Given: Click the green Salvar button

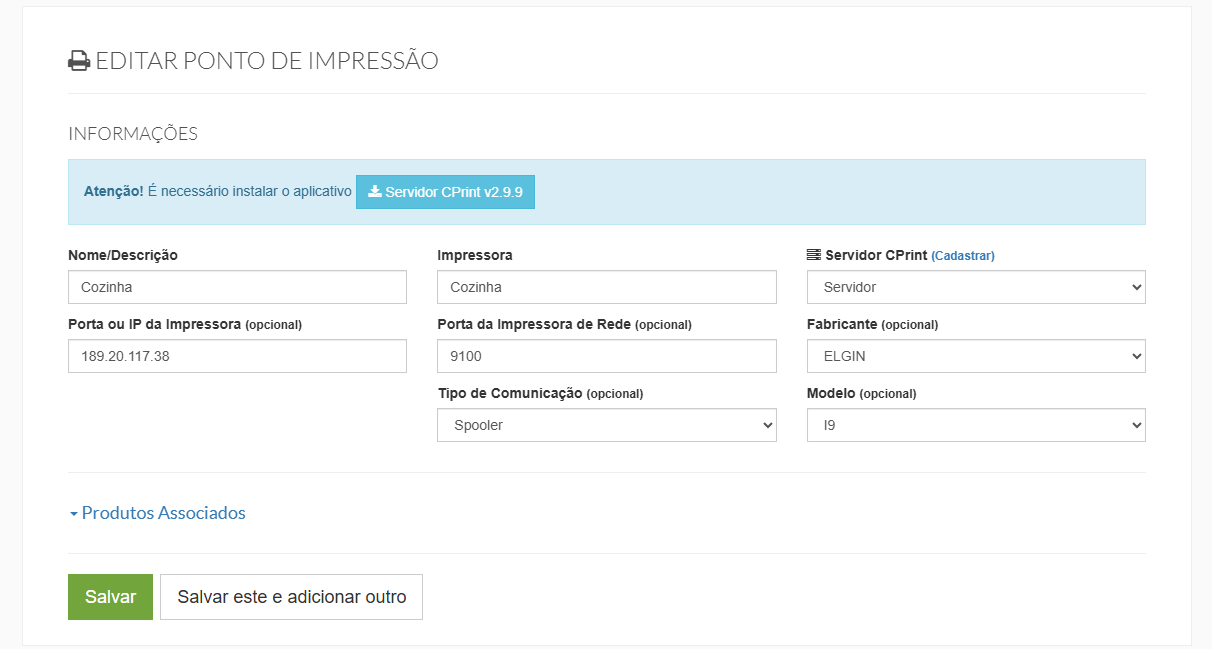Looking at the screenshot, I should coord(110,597).
